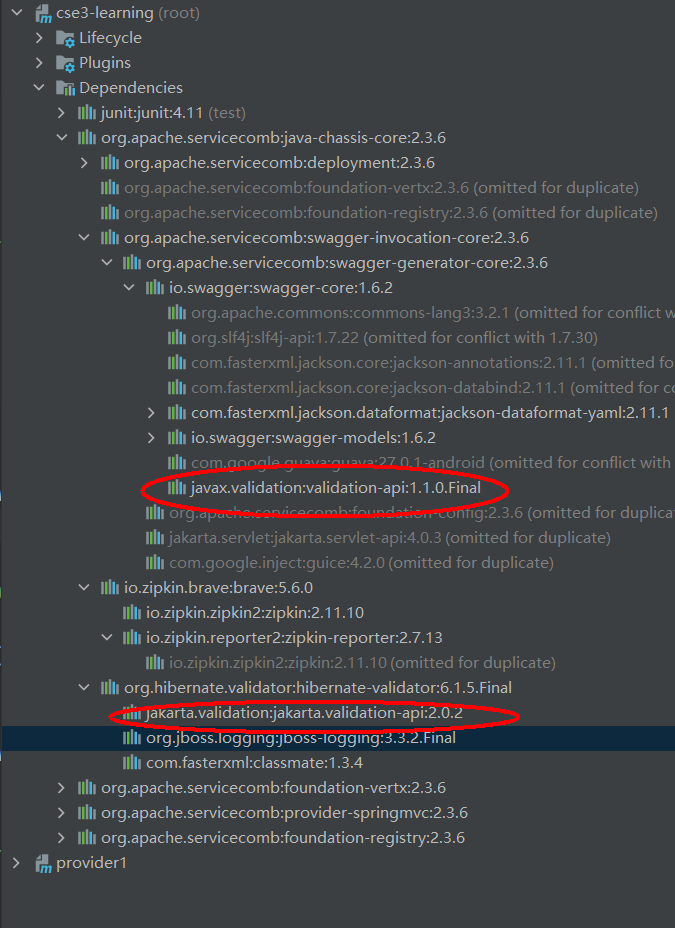Select omitted zipkin:2.11.10 duplicate entry

[x=362, y=662]
